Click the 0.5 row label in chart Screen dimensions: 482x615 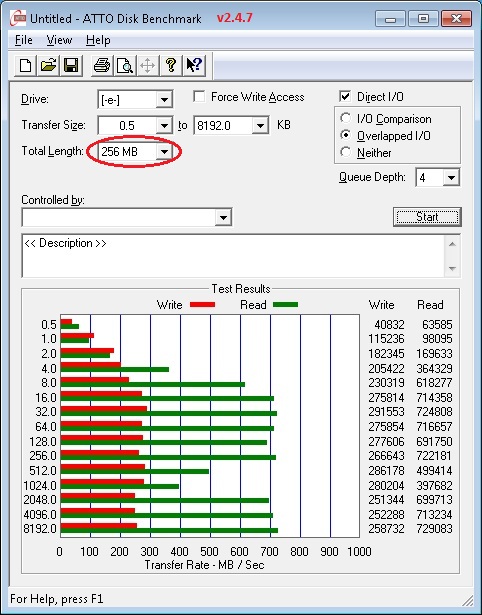pos(49,325)
